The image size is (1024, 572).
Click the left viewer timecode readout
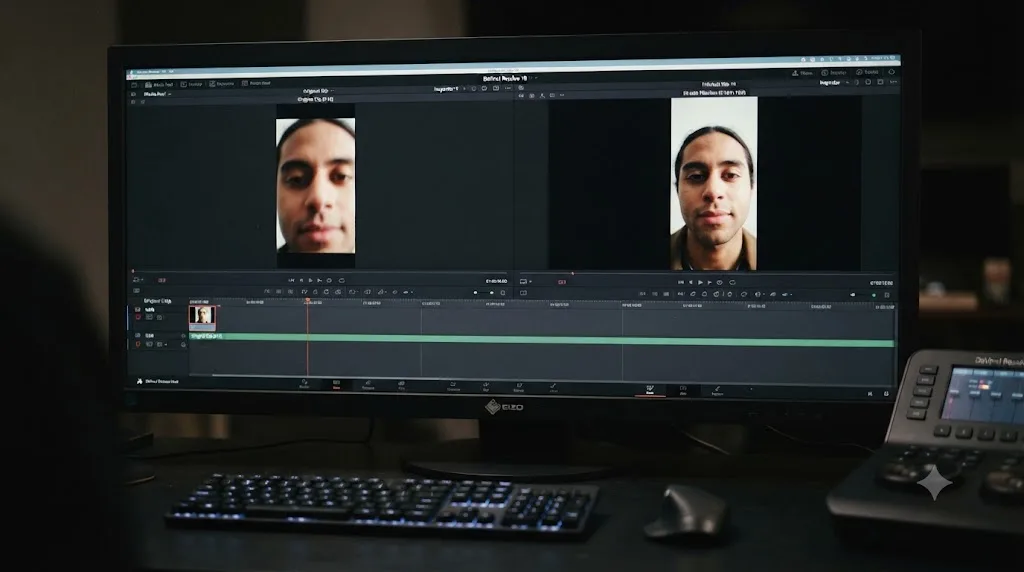click(496, 281)
